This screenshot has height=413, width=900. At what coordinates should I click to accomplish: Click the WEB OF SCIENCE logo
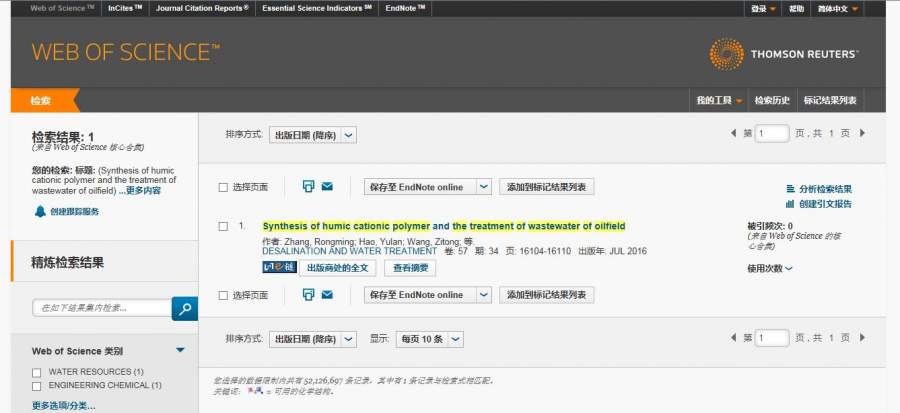[x=126, y=53]
